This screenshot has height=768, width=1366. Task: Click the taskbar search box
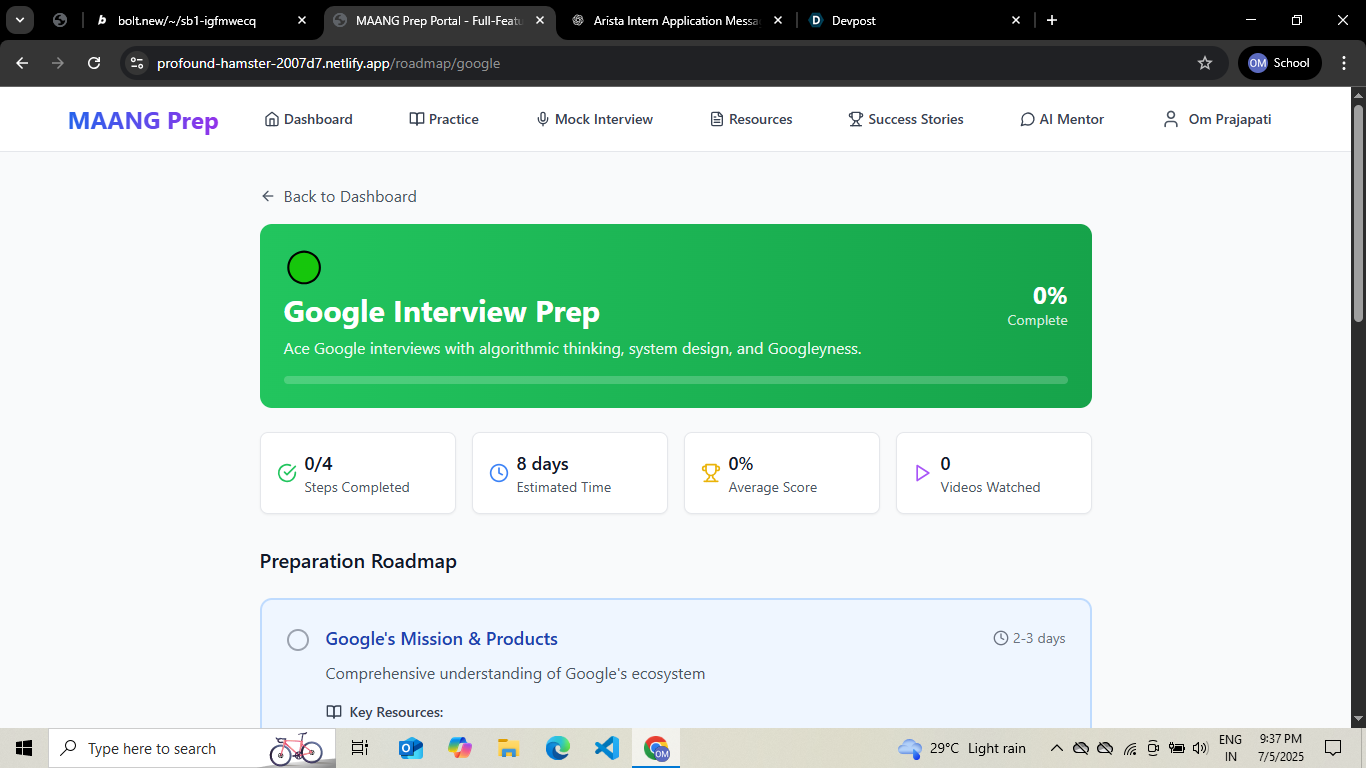[192, 748]
